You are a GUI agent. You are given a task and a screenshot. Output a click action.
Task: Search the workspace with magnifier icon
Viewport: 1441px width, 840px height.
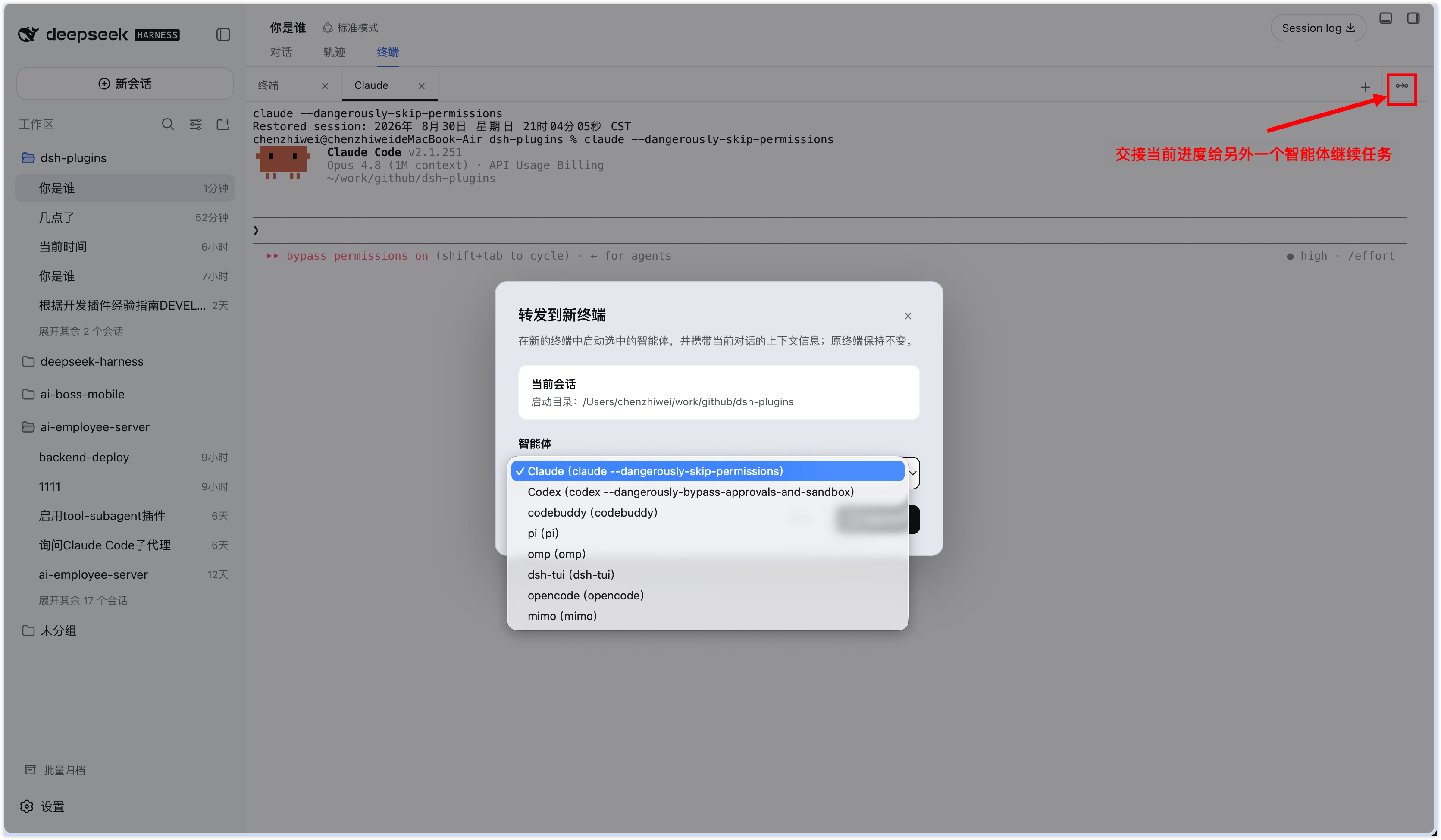coord(168,124)
